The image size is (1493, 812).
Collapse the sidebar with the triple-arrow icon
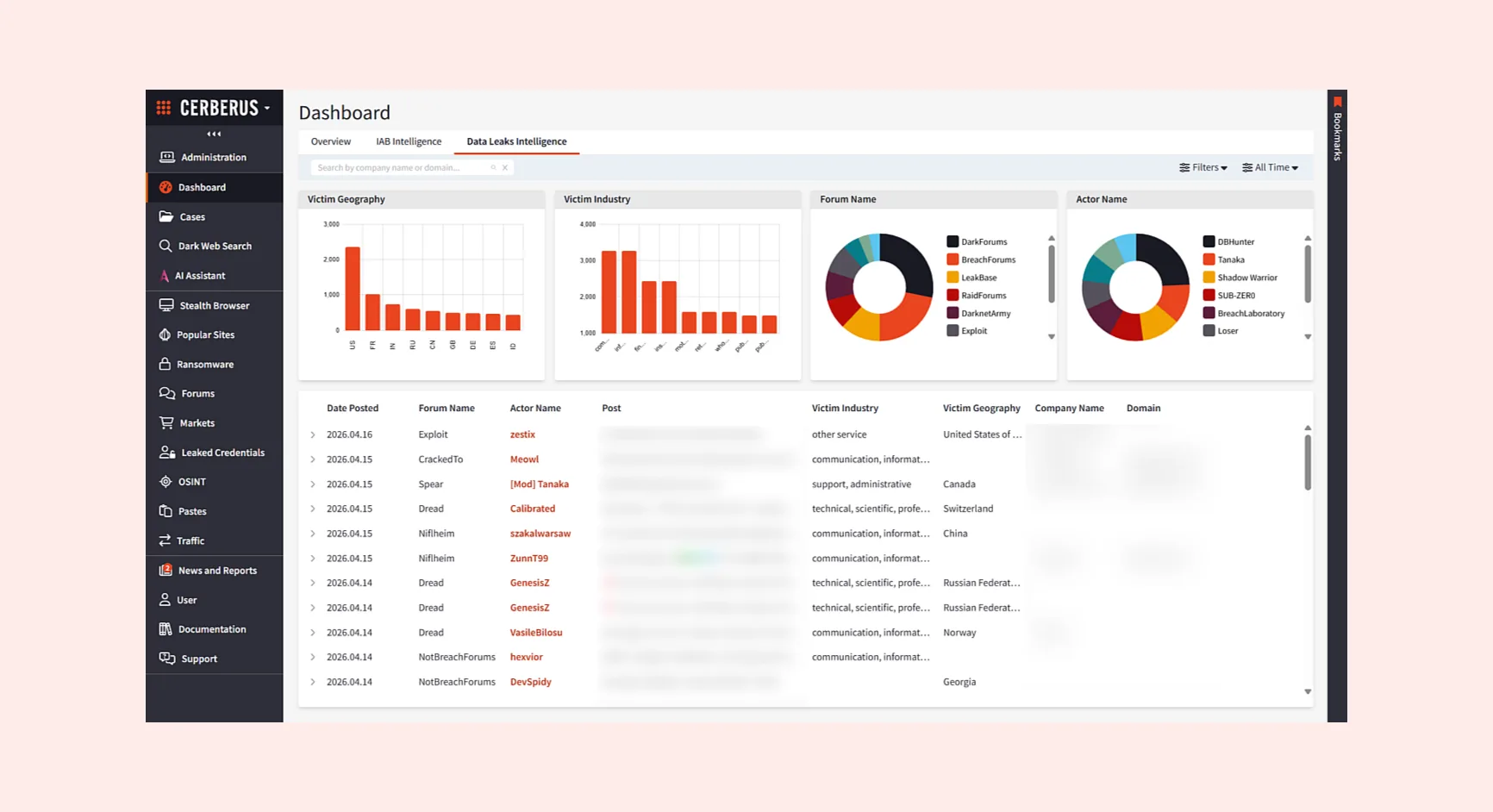click(214, 134)
